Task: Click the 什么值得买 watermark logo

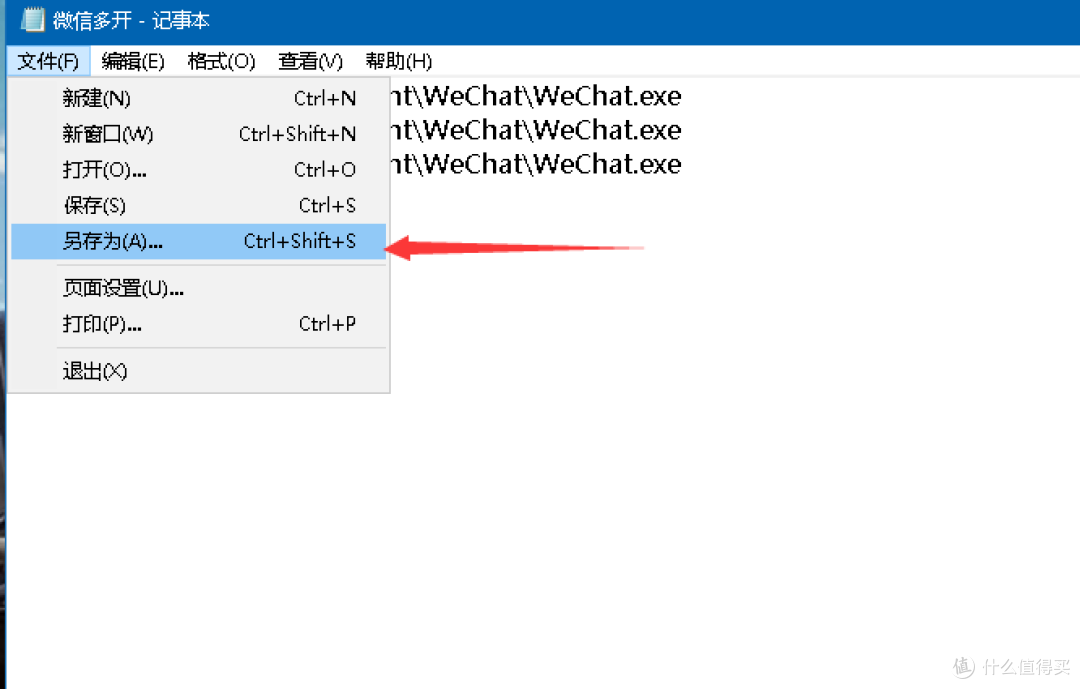Action: pyautogui.click(x=1011, y=666)
